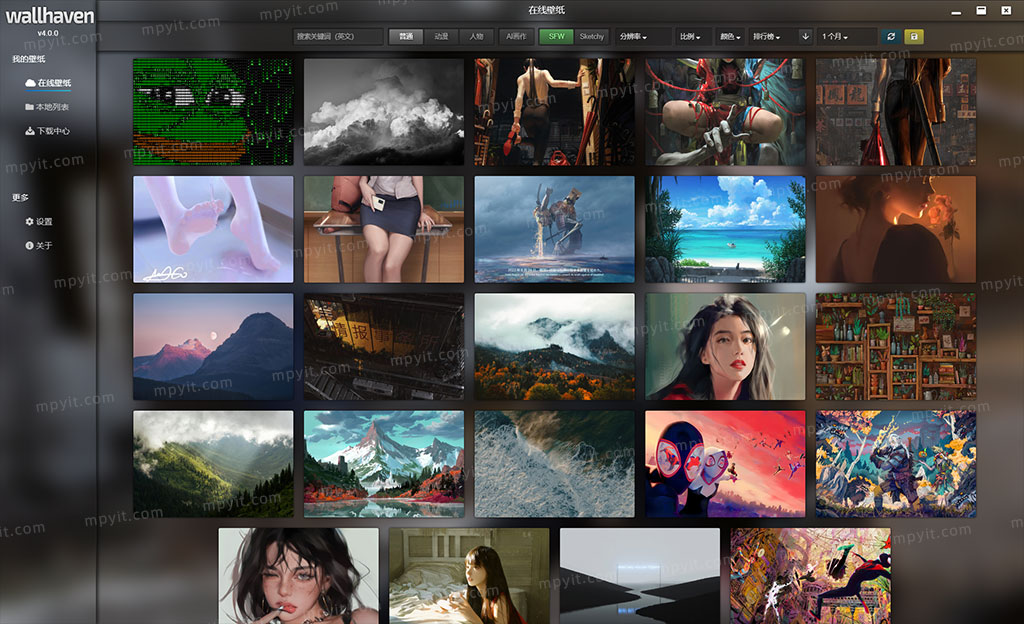
Task: Toggle the 动漫 category filter
Action: (x=441, y=37)
